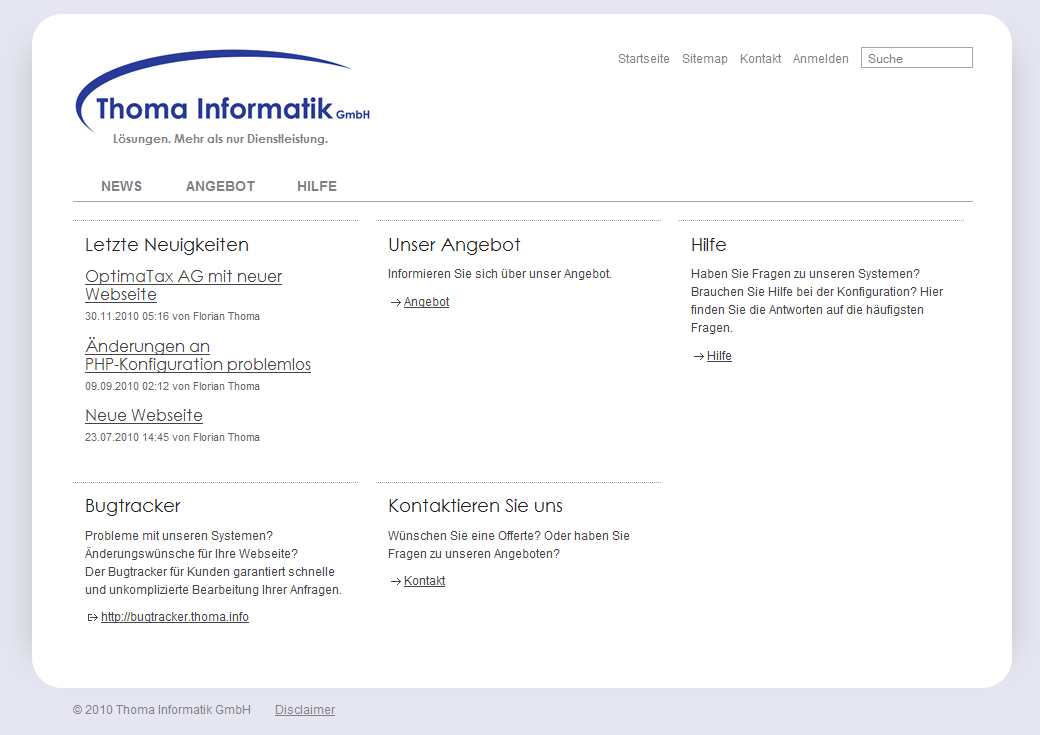Viewport: 1040px width, 735px height.
Task: Focus the Suche search field
Action: coord(916,58)
